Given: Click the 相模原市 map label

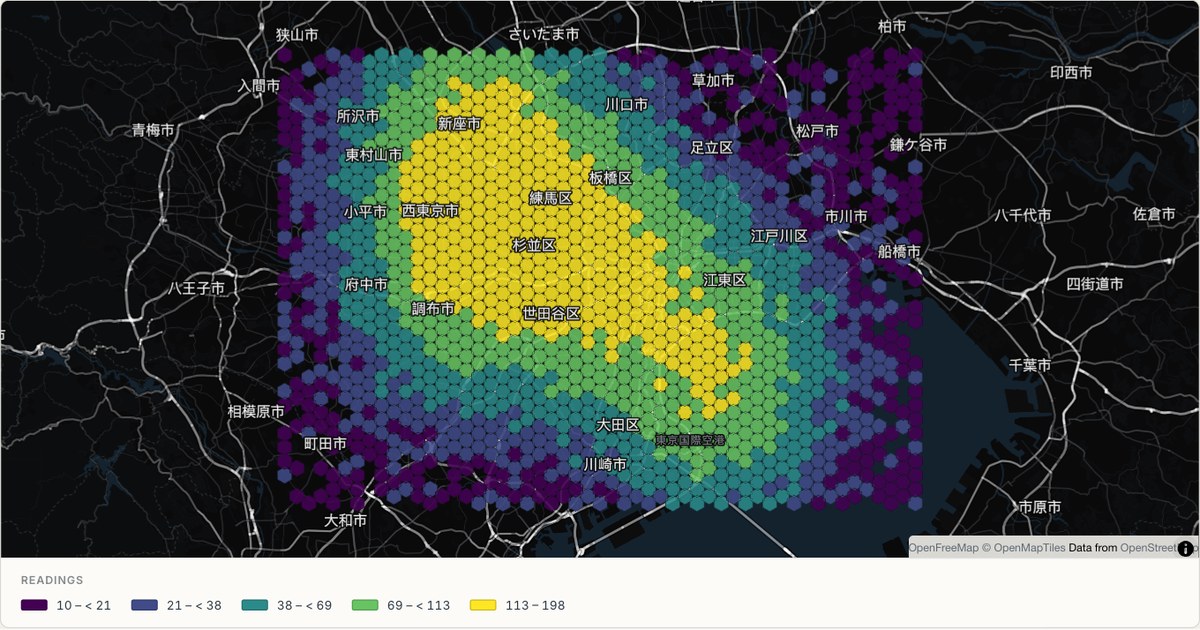Looking at the screenshot, I should coord(255,412).
